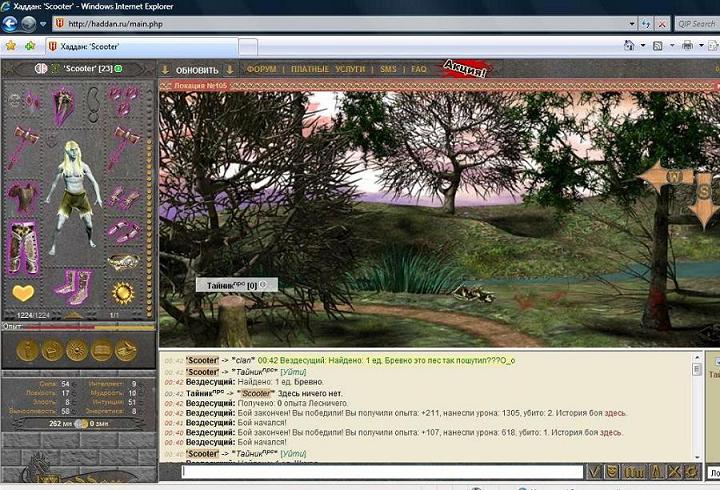Image resolution: width=720 pixels, height=490 pixels.
Task: Expand the feeds dropdown arrow
Action: tap(672, 45)
